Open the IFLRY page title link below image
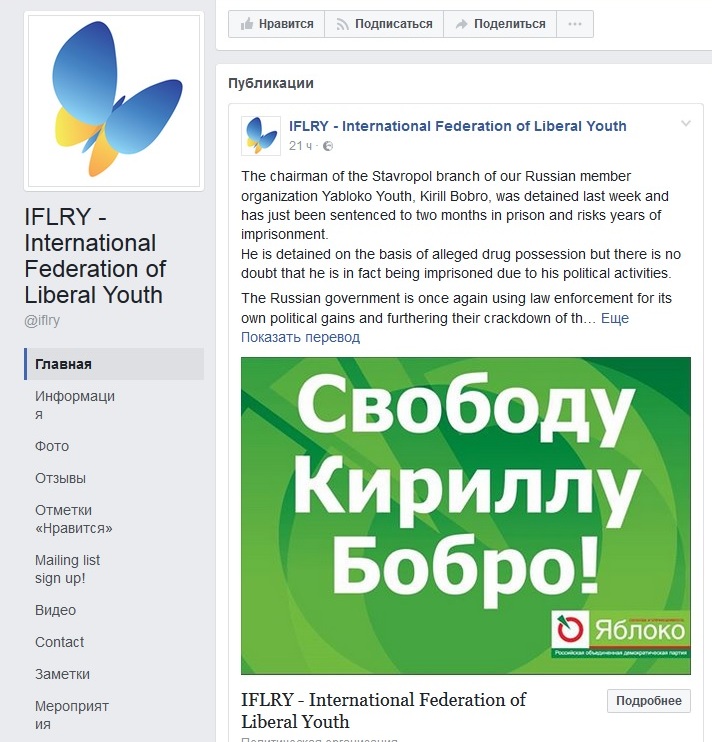Viewport: 712px width, 742px height. pyautogui.click(x=383, y=710)
